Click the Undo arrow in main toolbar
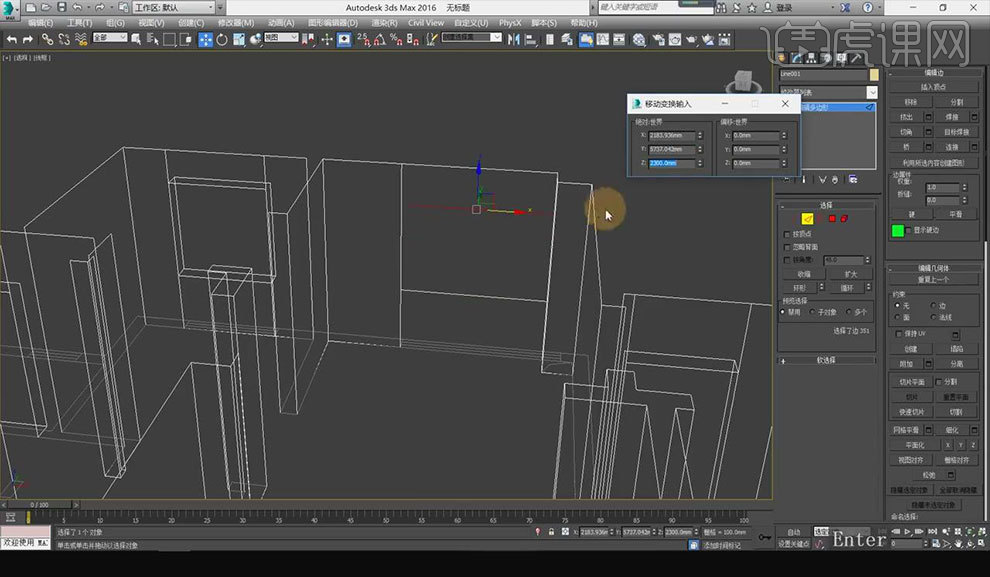990x577 pixels. tap(12, 39)
